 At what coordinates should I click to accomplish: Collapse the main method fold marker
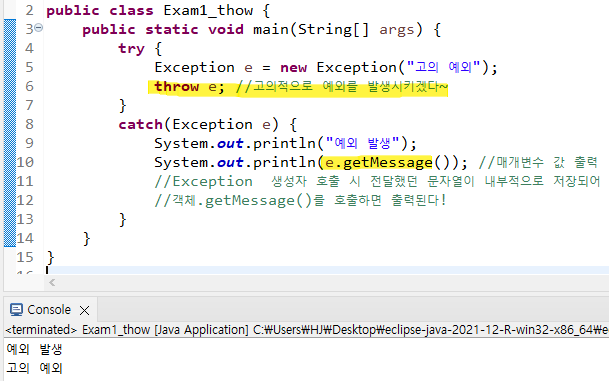coord(38,28)
